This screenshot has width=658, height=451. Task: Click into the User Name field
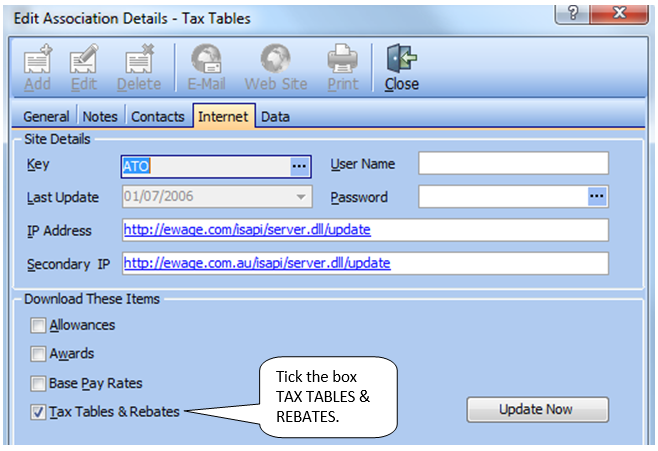pos(513,163)
